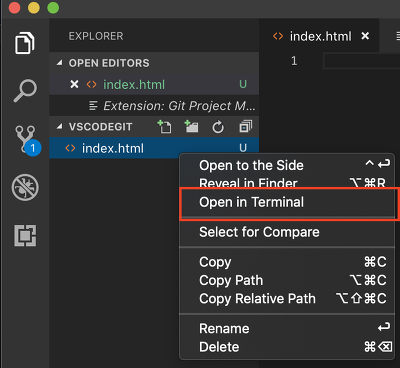Close the index.html editor tab
Viewport: 400px width, 368px height.
[365, 36]
